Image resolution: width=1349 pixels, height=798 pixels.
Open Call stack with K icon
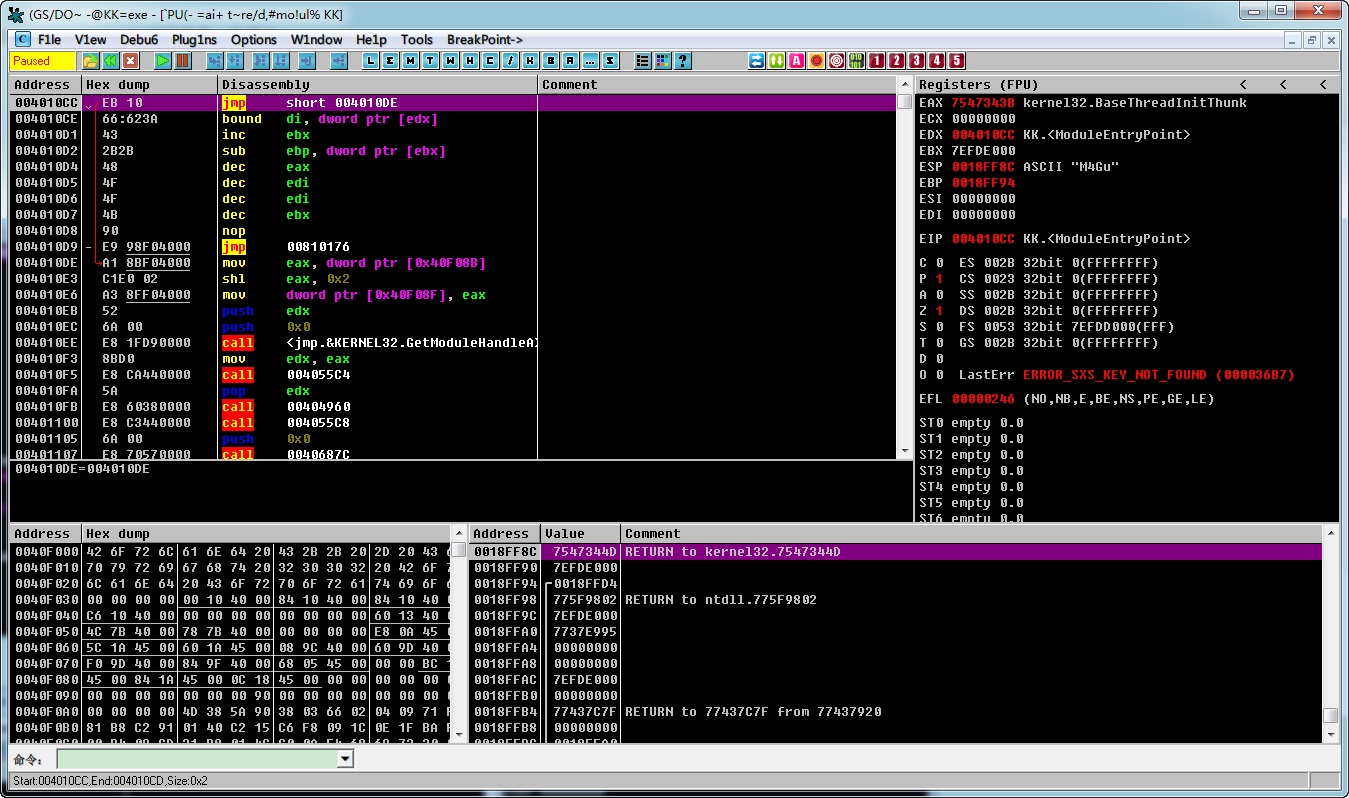[530, 61]
